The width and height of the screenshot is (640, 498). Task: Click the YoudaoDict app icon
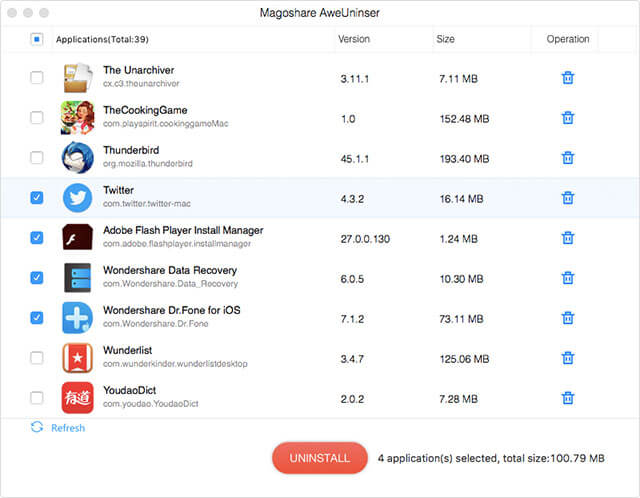point(78,398)
